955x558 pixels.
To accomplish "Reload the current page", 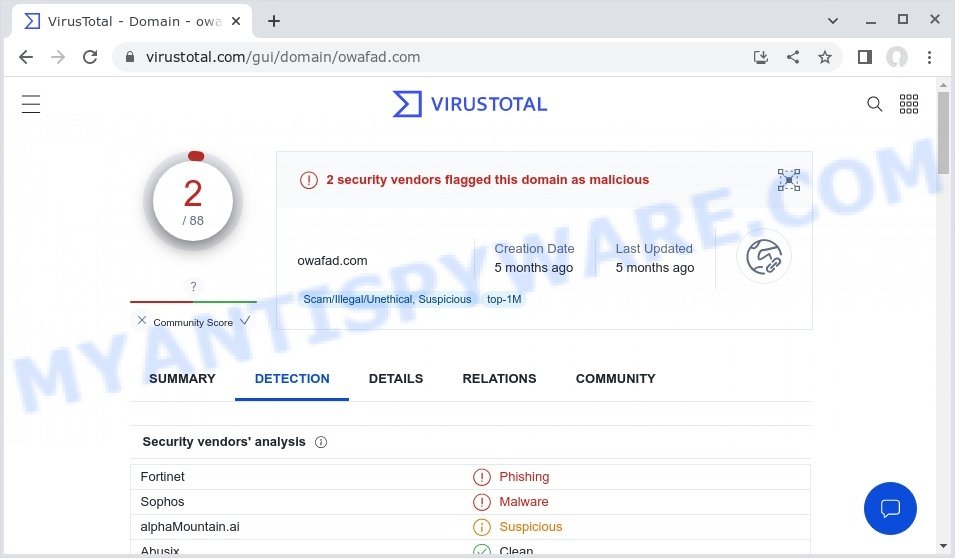I will point(90,57).
